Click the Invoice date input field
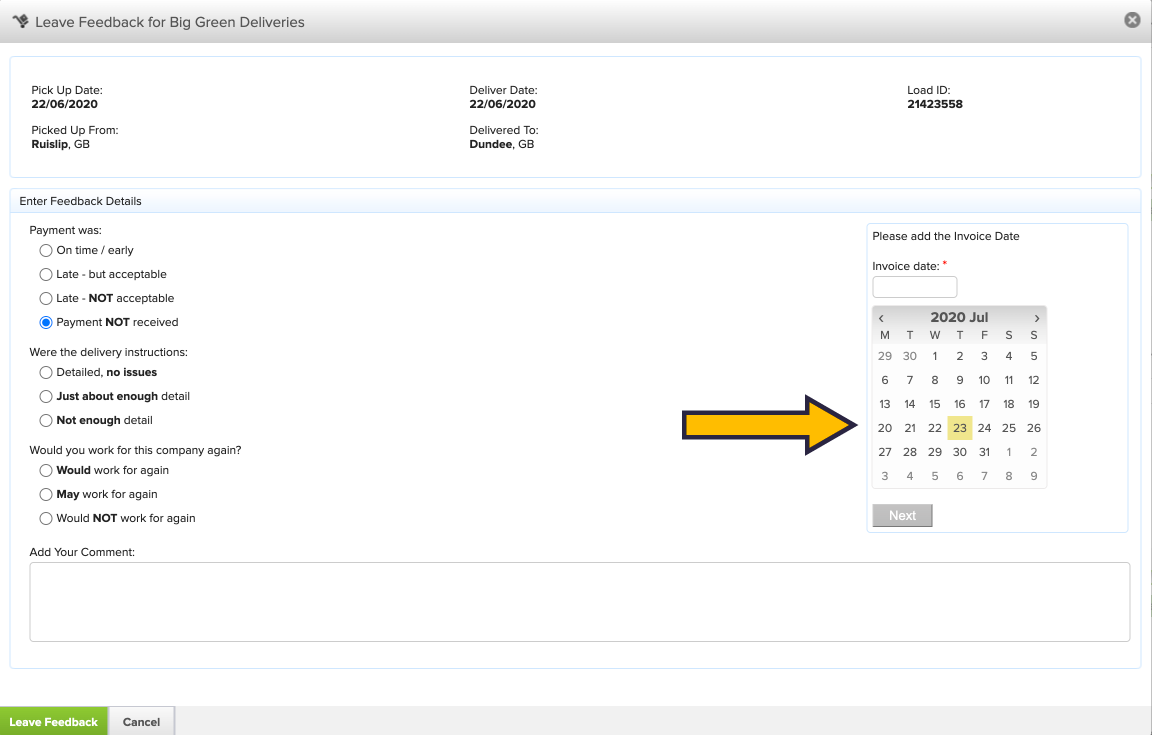This screenshot has height=735, width=1152. [x=914, y=288]
